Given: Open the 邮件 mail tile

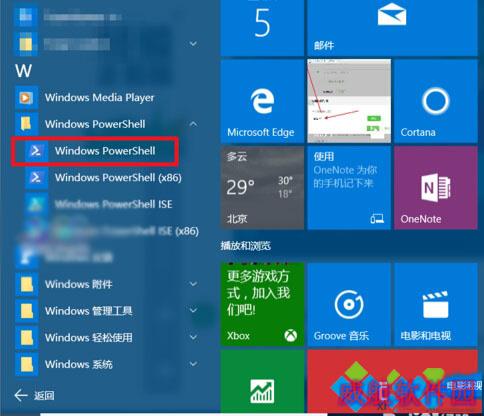Looking at the screenshot, I should (392, 28).
